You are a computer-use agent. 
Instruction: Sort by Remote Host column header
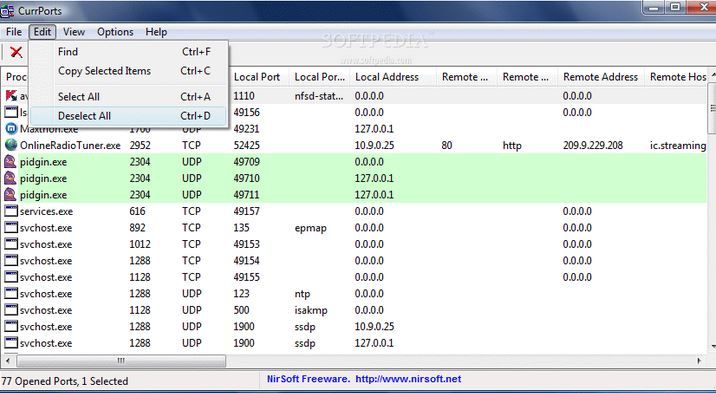tap(677, 77)
